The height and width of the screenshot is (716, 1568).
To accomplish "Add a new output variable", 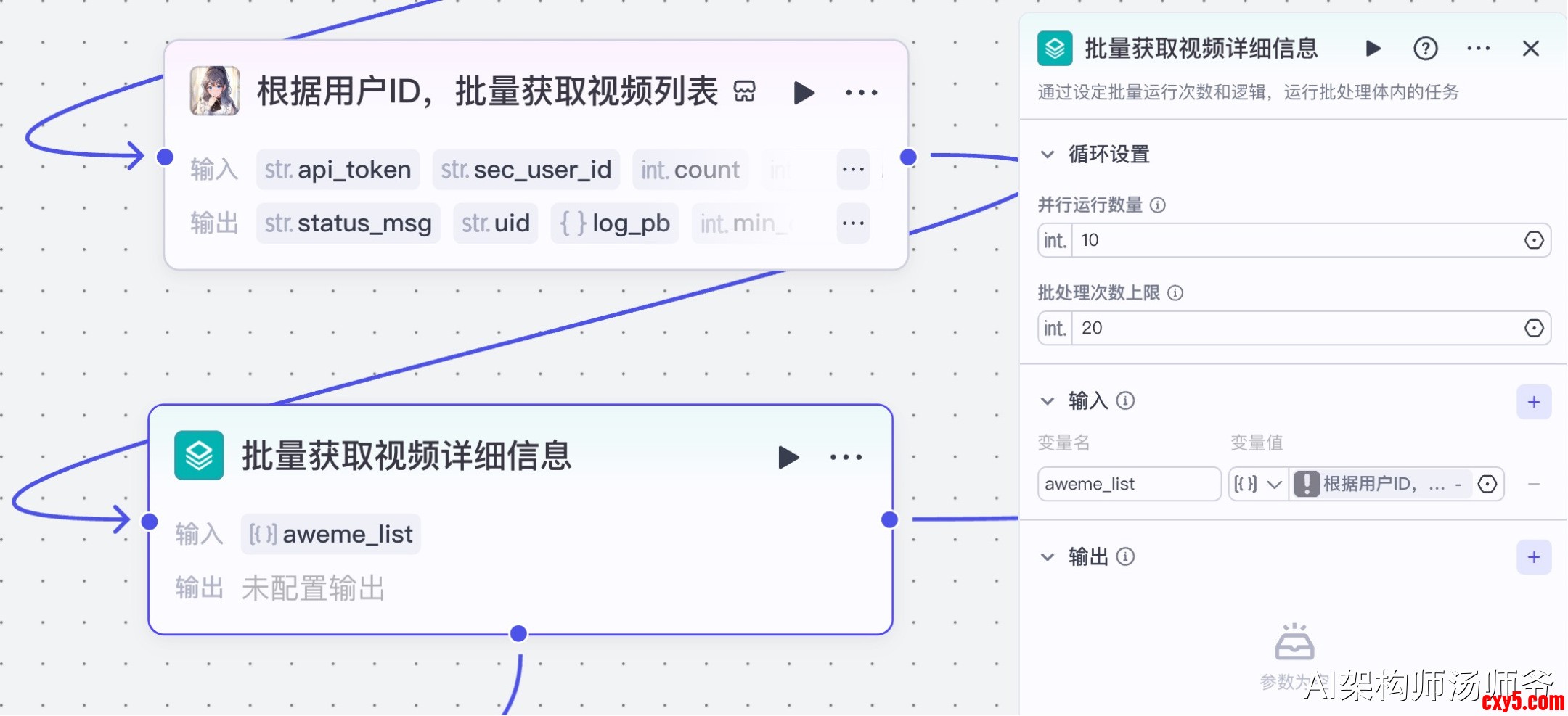I will coord(1534,557).
